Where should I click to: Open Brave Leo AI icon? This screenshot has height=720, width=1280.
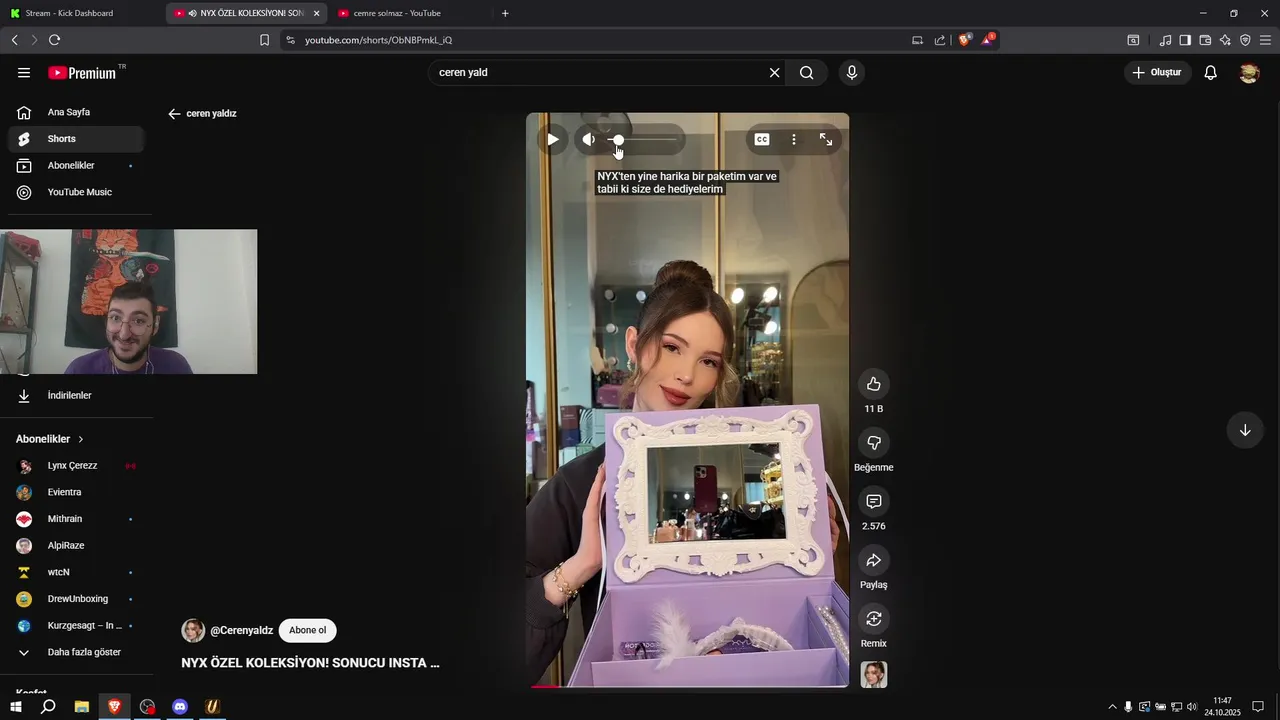1225,40
